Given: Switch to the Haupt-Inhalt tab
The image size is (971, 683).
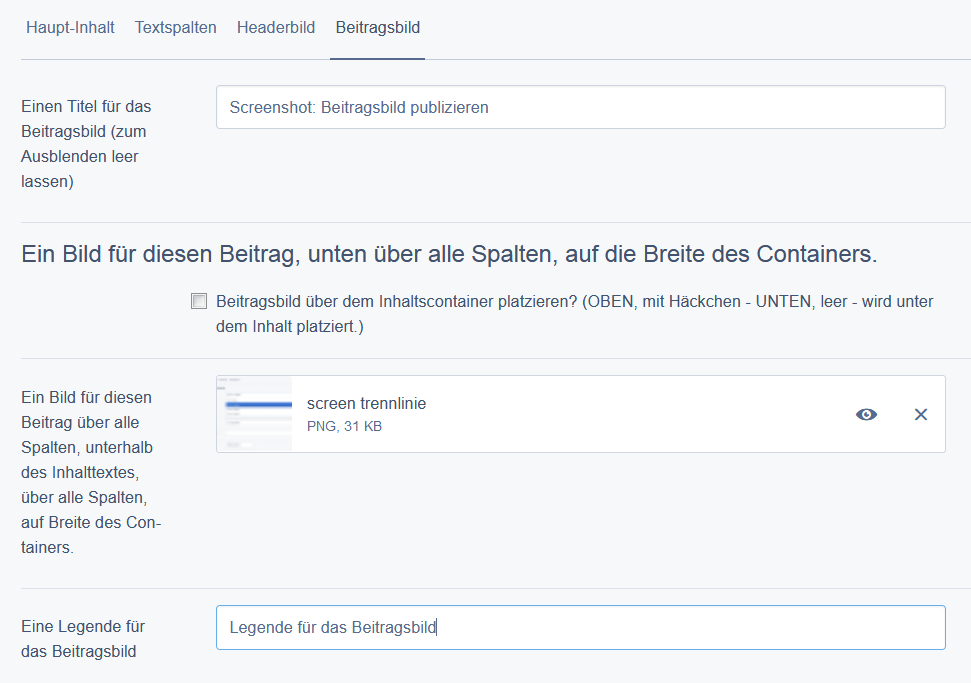Looking at the screenshot, I should (x=70, y=27).
